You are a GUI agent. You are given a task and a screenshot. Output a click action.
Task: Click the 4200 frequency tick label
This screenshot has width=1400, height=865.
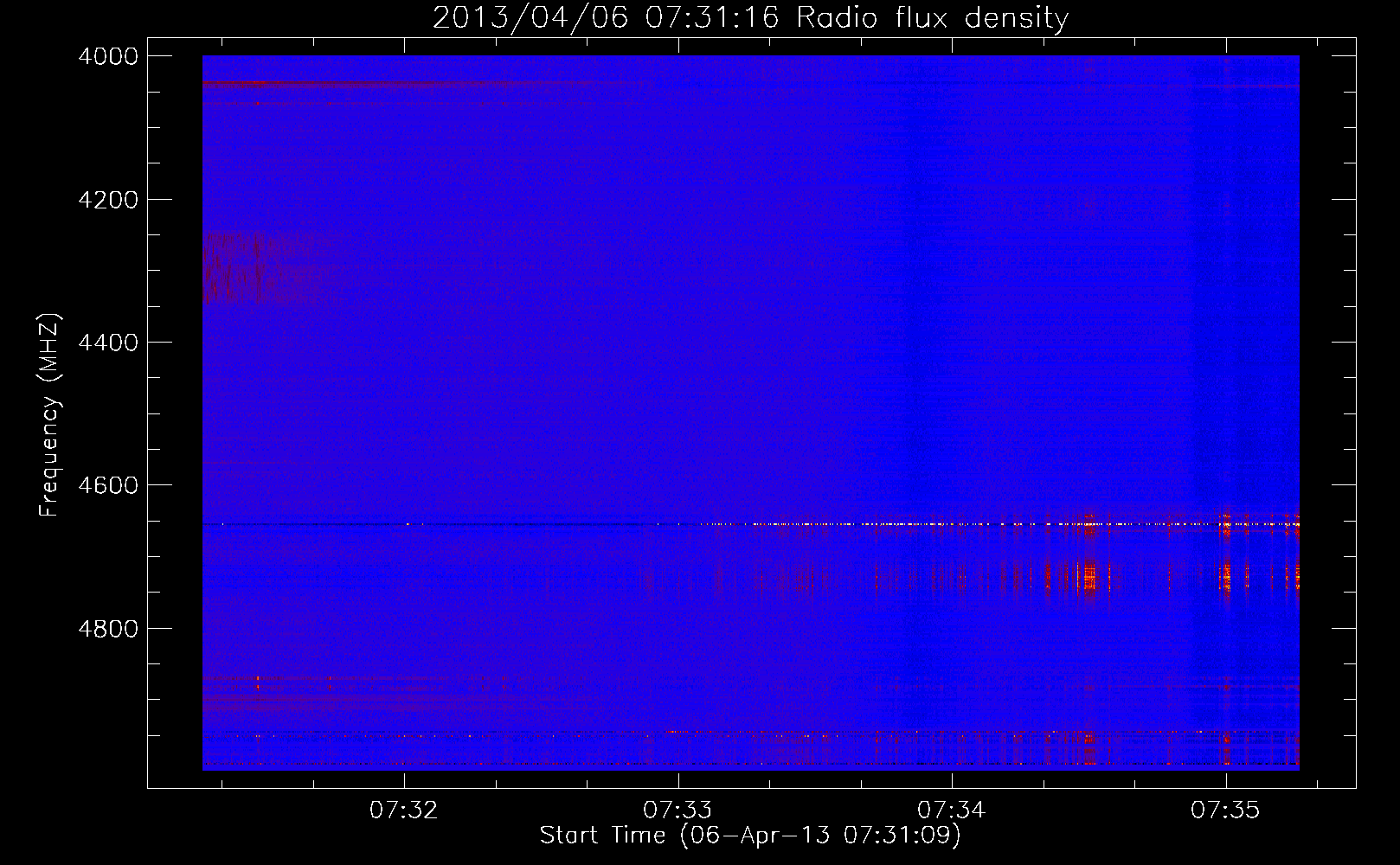pos(108,200)
